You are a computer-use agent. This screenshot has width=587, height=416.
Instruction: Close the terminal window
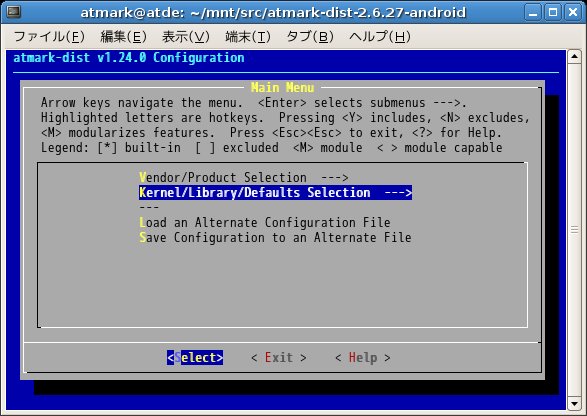(x=573, y=12)
